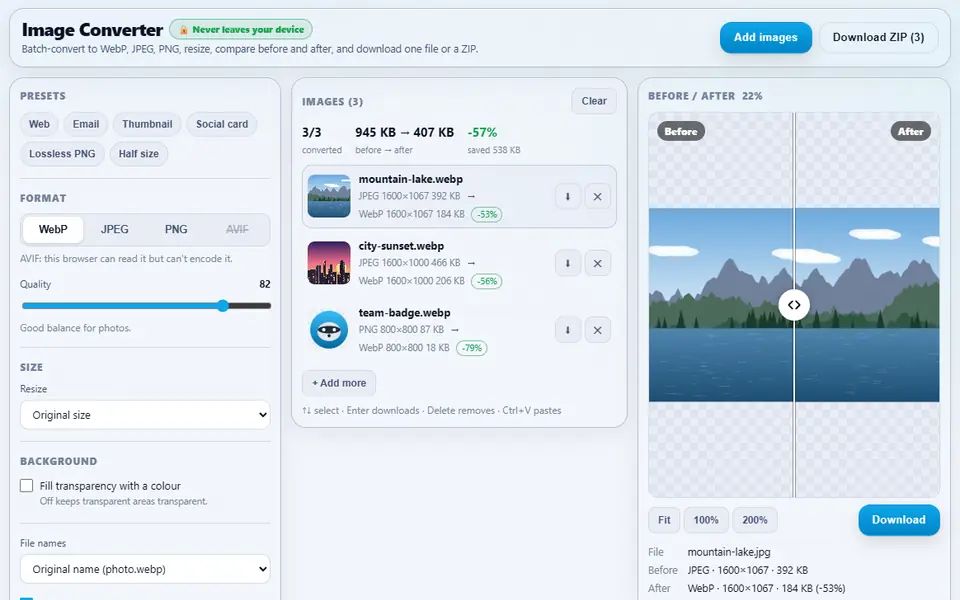Click the -53% savings badge

pos(487,215)
